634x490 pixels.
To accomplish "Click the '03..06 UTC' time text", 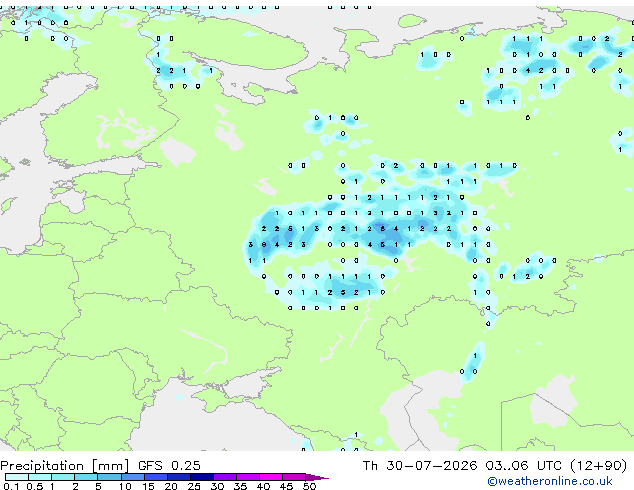I will [x=524, y=466].
